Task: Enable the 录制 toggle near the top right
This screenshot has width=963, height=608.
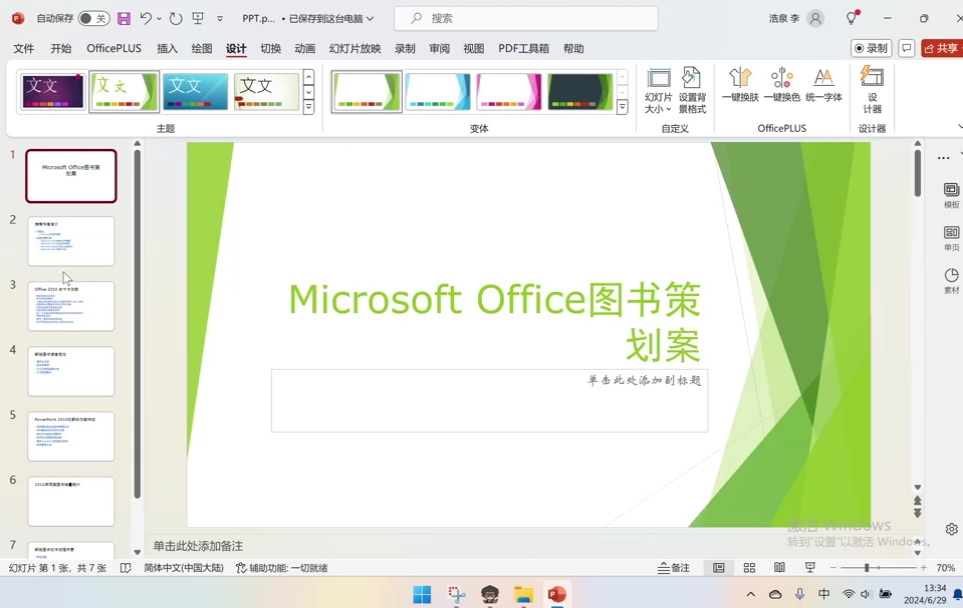Action: pos(869,47)
